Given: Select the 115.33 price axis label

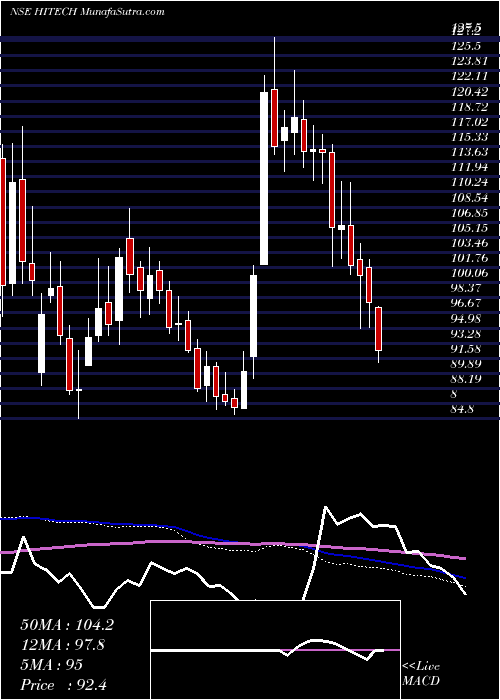Looking at the screenshot, I should [x=470, y=137].
